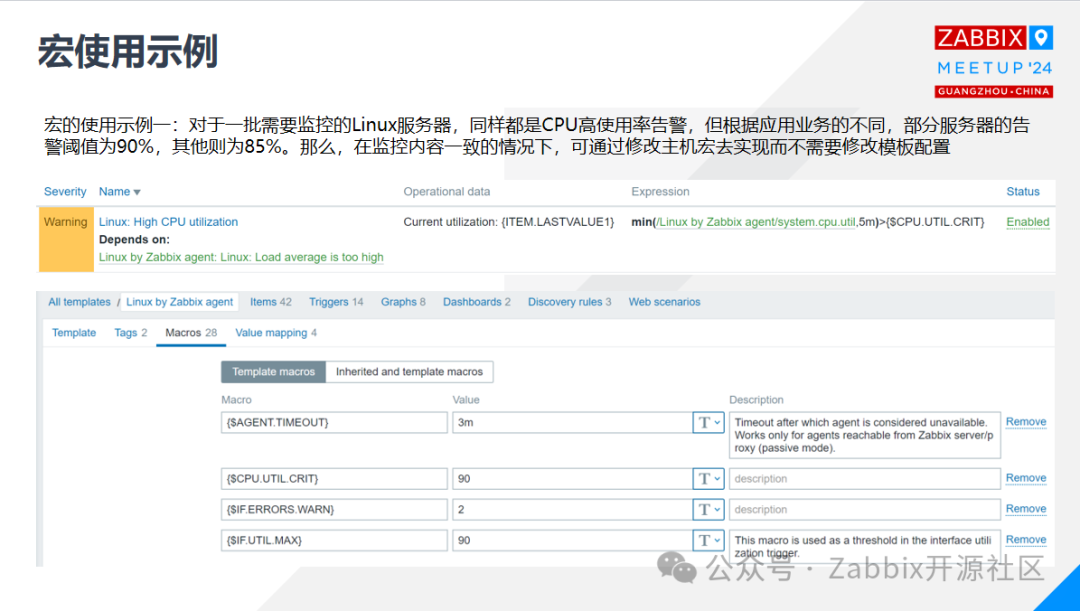This screenshot has height=611, width=1080.
Task: Open the Triggers 14 section
Action: point(336,302)
